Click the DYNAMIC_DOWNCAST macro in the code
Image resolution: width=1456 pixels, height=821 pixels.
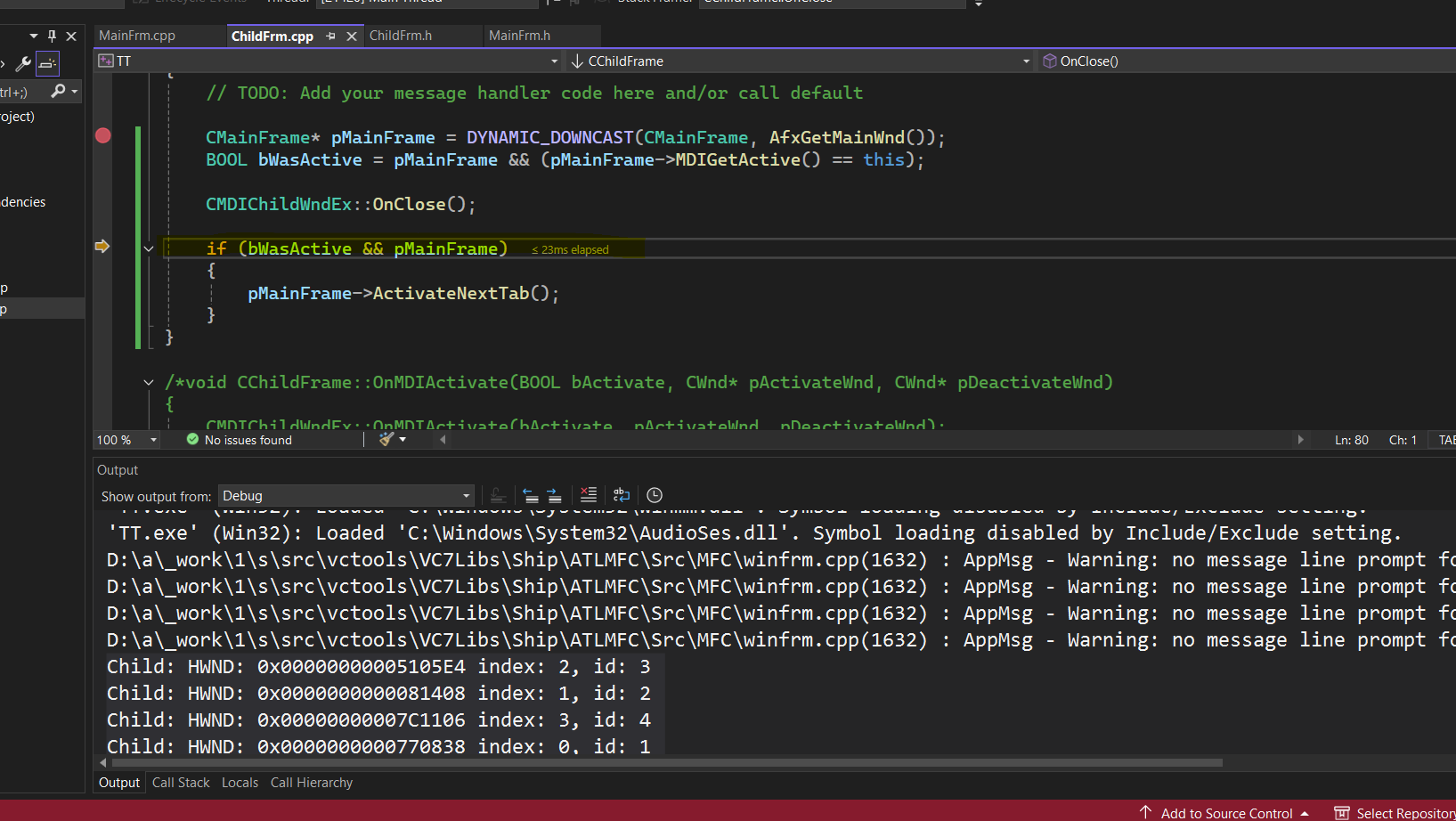coord(549,137)
